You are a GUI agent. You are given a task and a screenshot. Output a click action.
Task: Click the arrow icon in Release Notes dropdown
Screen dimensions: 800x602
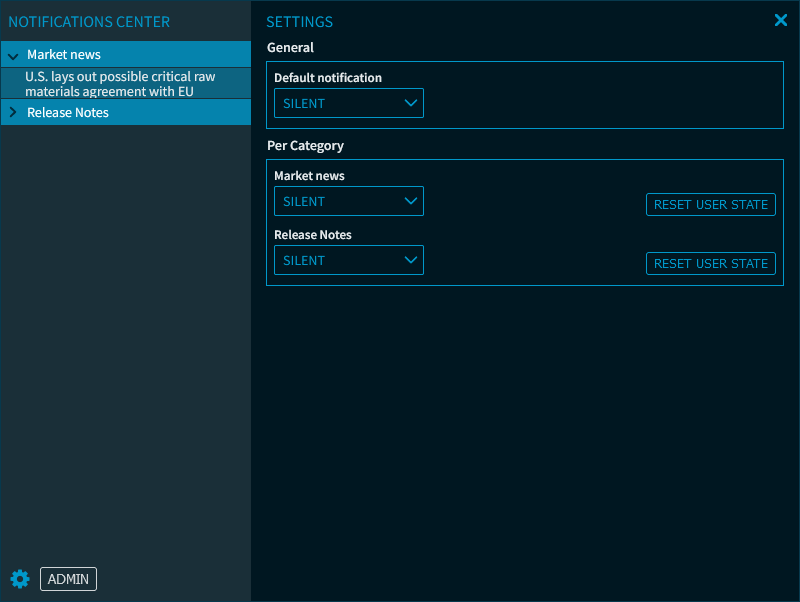tap(410, 260)
